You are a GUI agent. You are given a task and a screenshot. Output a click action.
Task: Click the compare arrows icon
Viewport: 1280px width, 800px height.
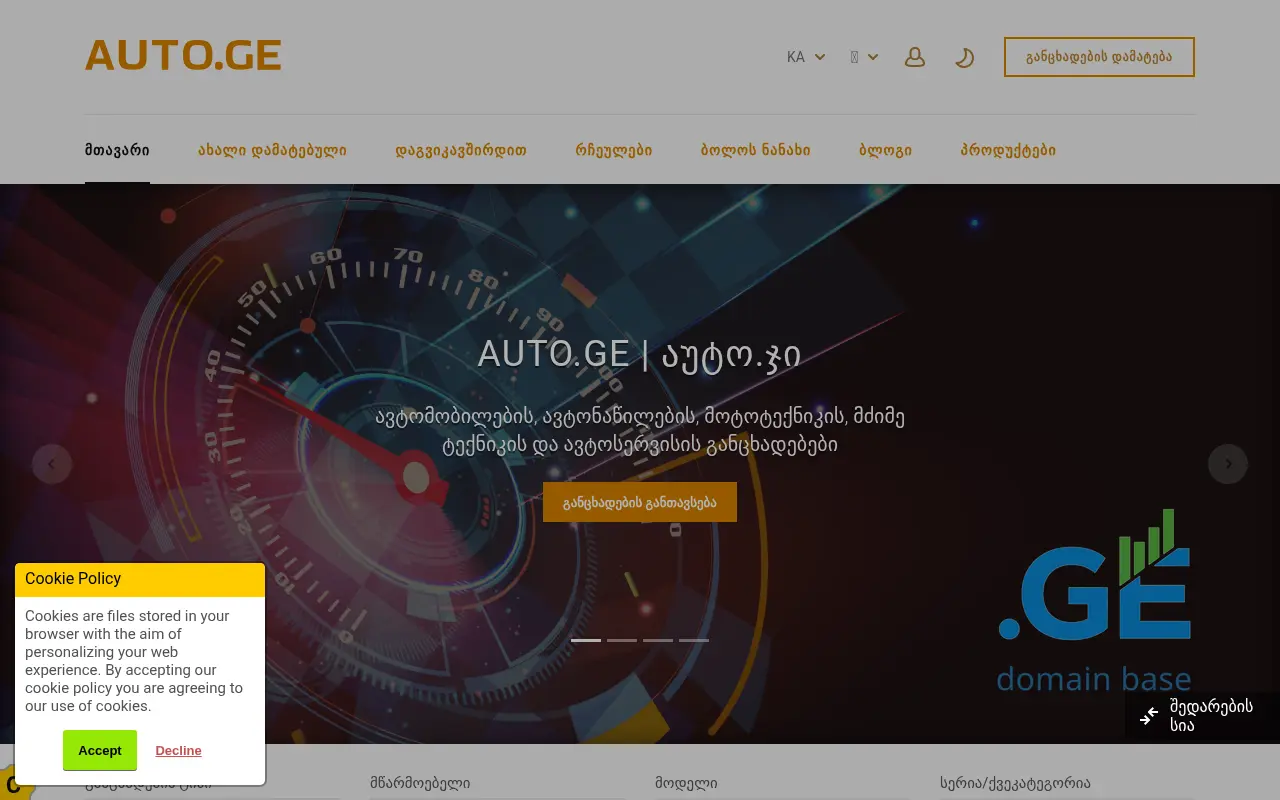coord(1149,715)
